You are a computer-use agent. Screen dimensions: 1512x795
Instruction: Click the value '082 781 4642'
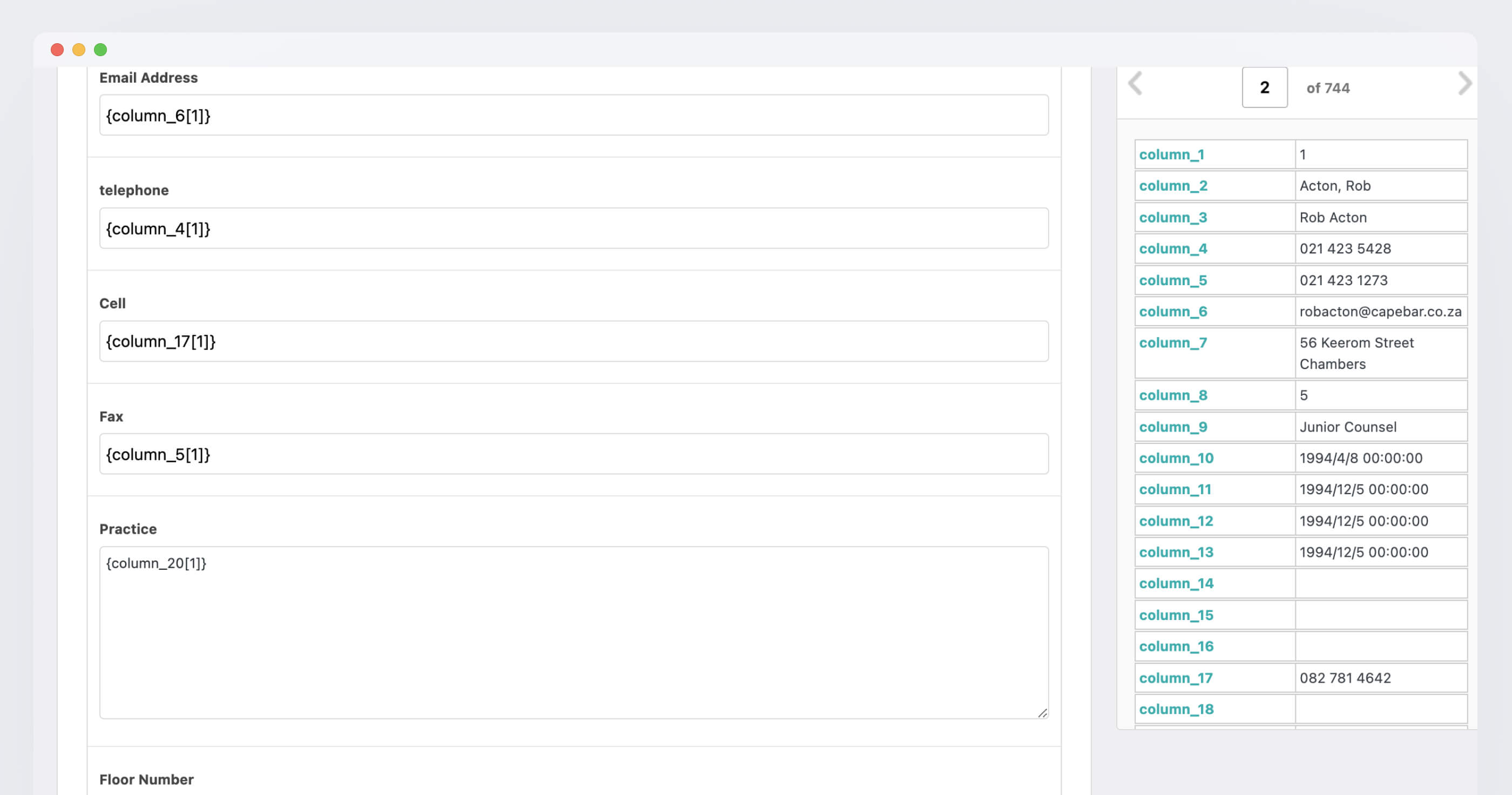pyautogui.click(x=1345, y=678)
